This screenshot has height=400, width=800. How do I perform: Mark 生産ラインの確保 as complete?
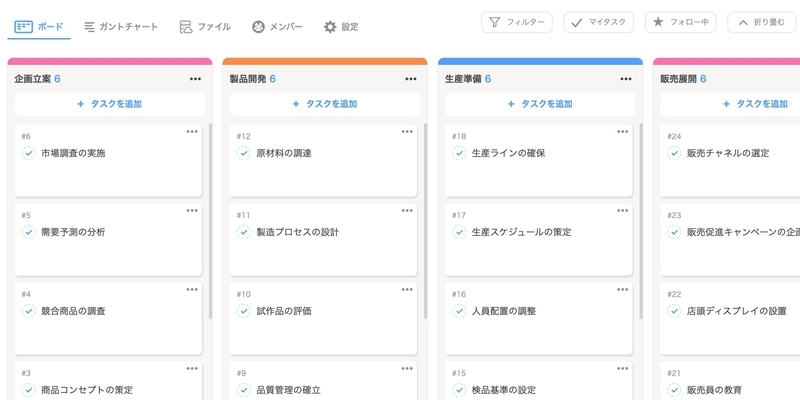(459, 153)
